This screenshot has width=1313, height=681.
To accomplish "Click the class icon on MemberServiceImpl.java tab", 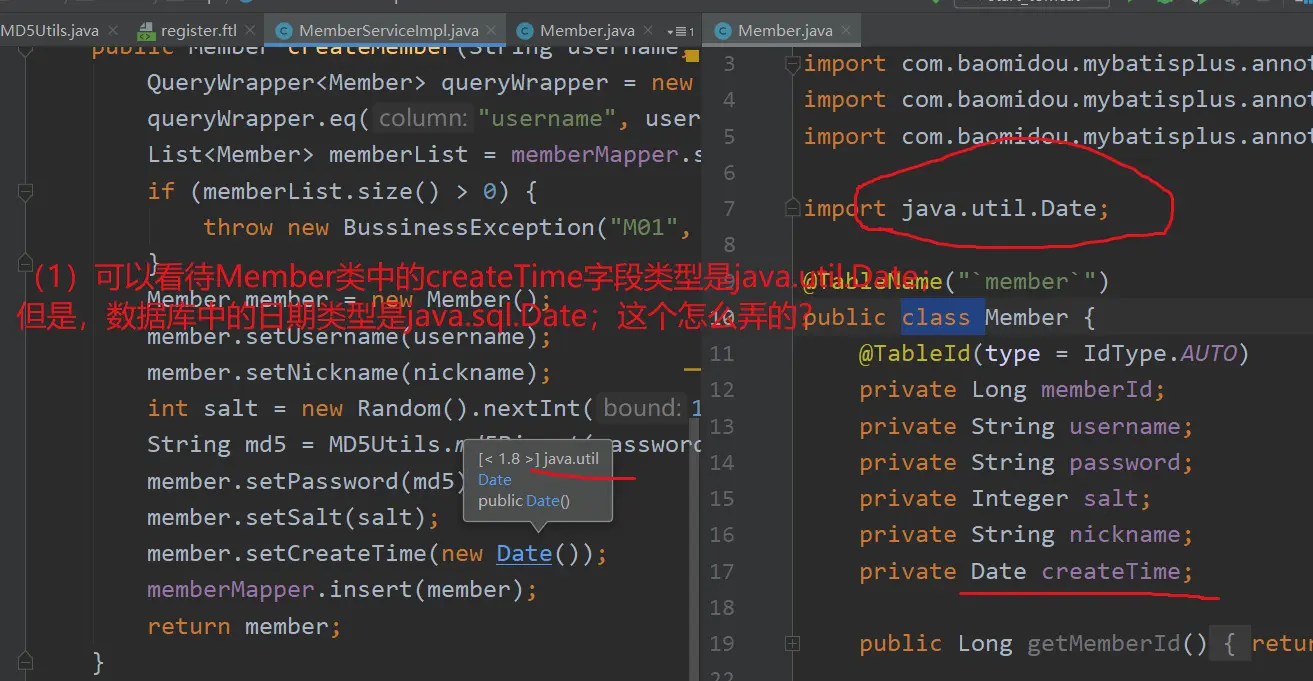I will click(x=283, y=32).
